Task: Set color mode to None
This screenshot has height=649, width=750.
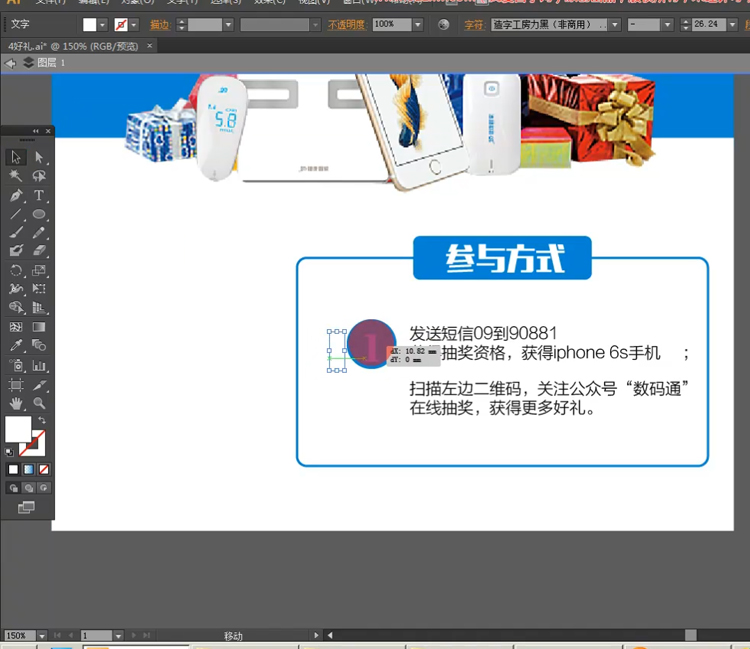Action: coord(44,469)
